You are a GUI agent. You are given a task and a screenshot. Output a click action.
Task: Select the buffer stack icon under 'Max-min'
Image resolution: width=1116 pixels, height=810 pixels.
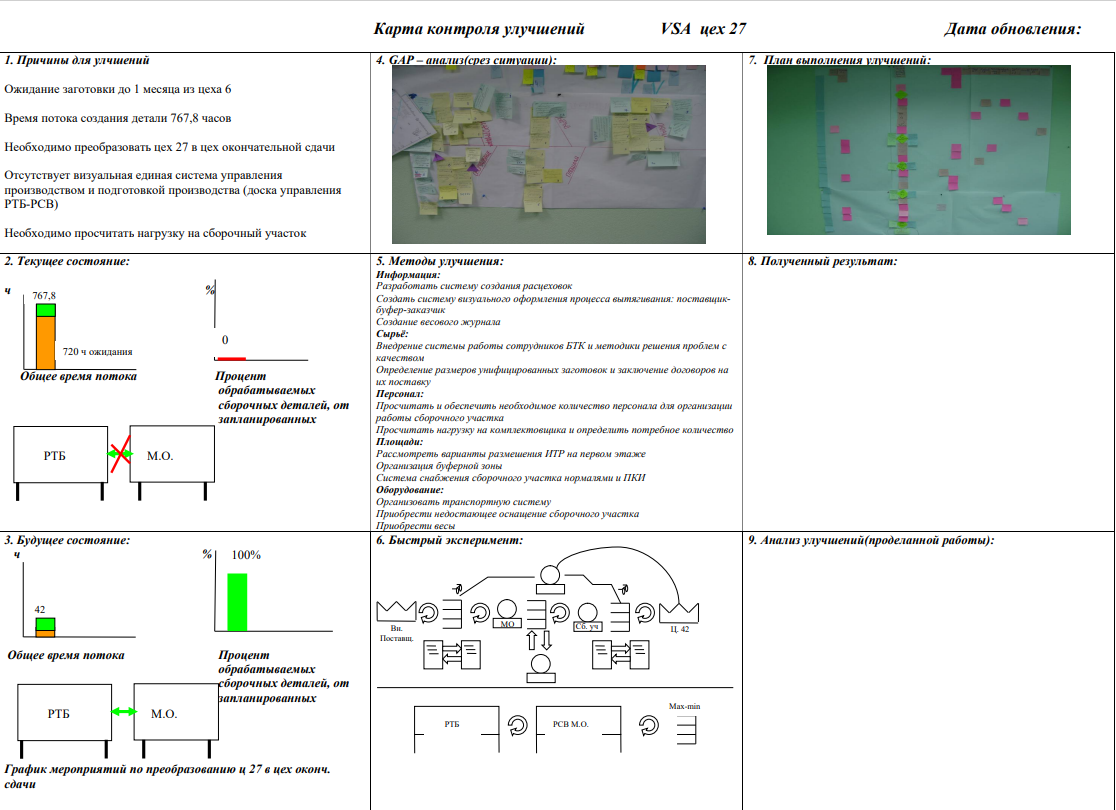[686, 730]
